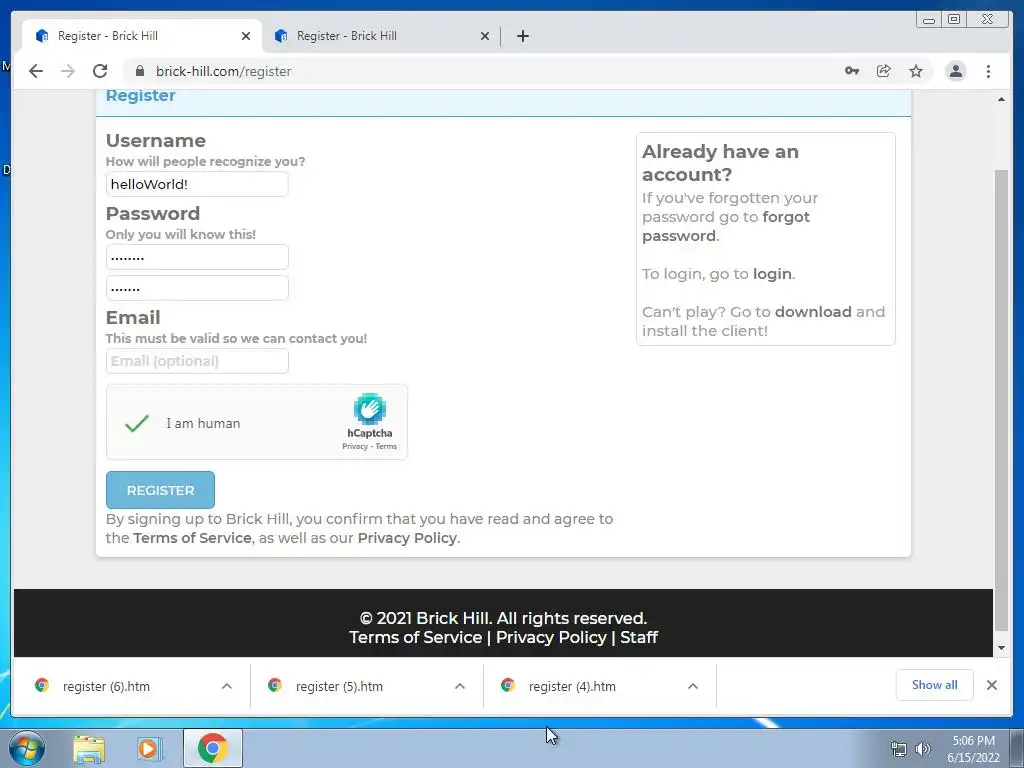
Task: Focus the confirm password field
Action: point(197,288)
